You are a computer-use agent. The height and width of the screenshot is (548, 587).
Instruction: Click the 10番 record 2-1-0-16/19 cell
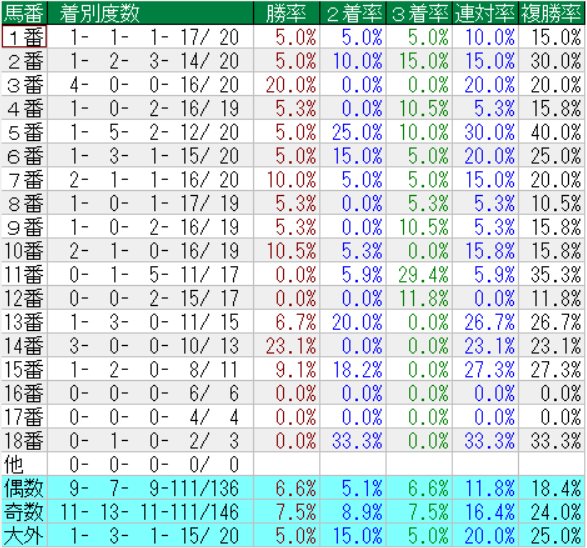[150, 250]
